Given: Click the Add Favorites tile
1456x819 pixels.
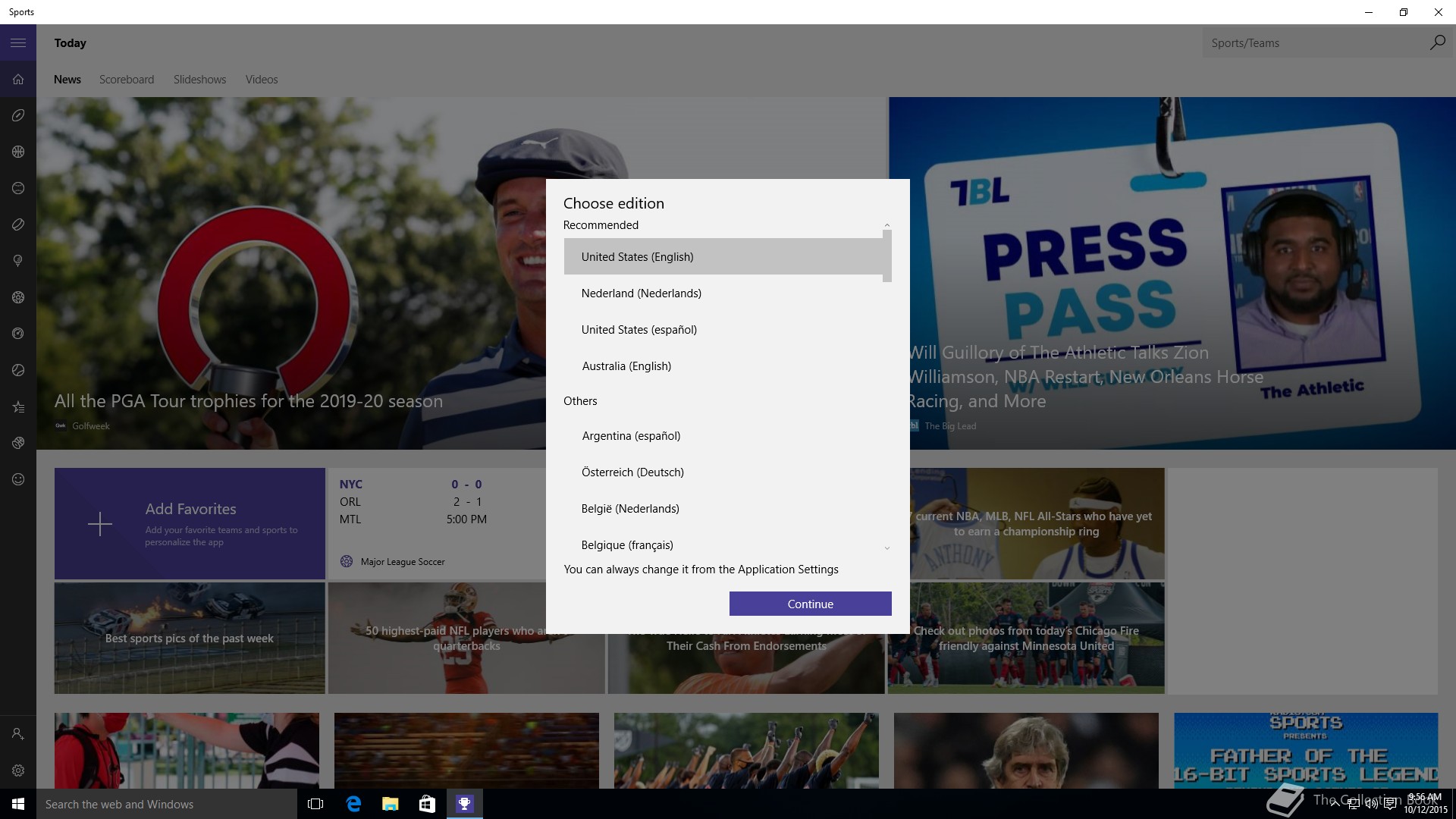Looking at the screenshot, I should [190, 524].
